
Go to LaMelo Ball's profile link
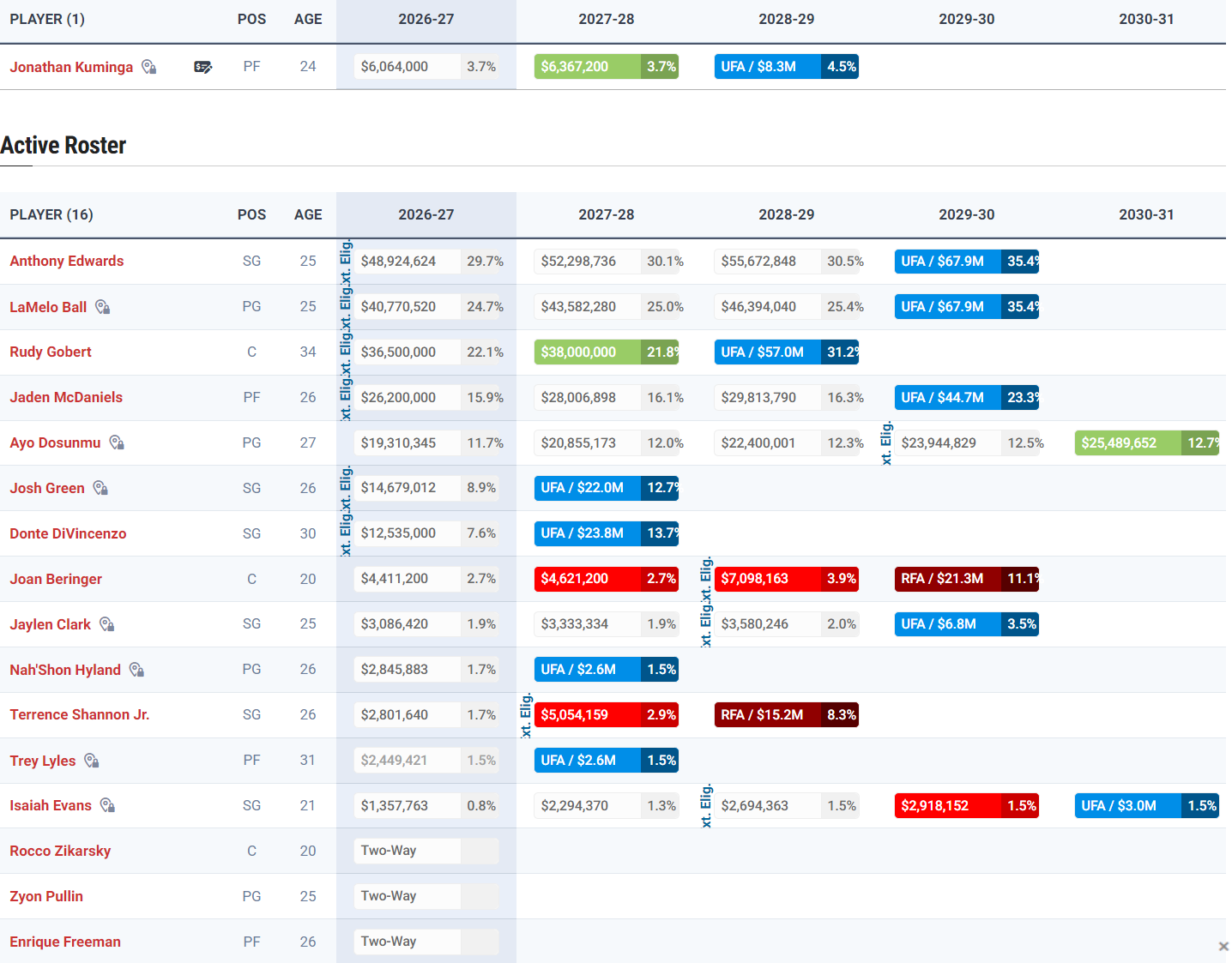pos(48,307)
